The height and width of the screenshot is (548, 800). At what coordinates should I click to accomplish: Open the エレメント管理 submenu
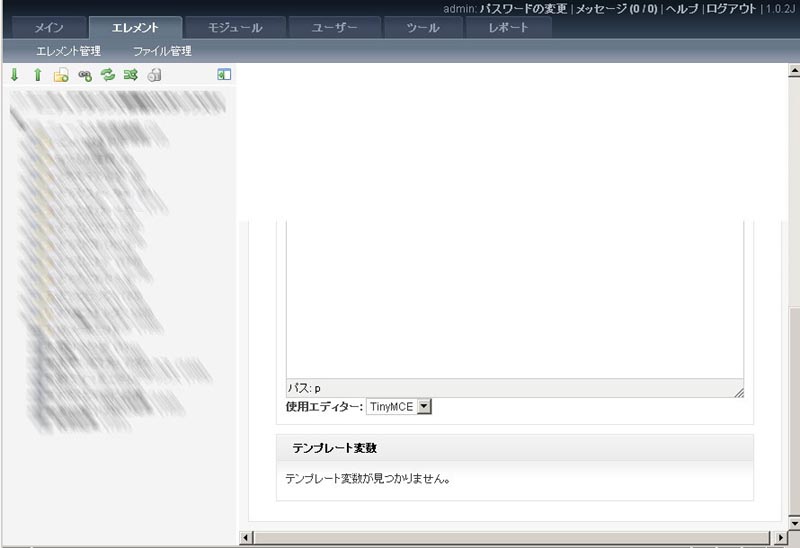tap(68, 51)
